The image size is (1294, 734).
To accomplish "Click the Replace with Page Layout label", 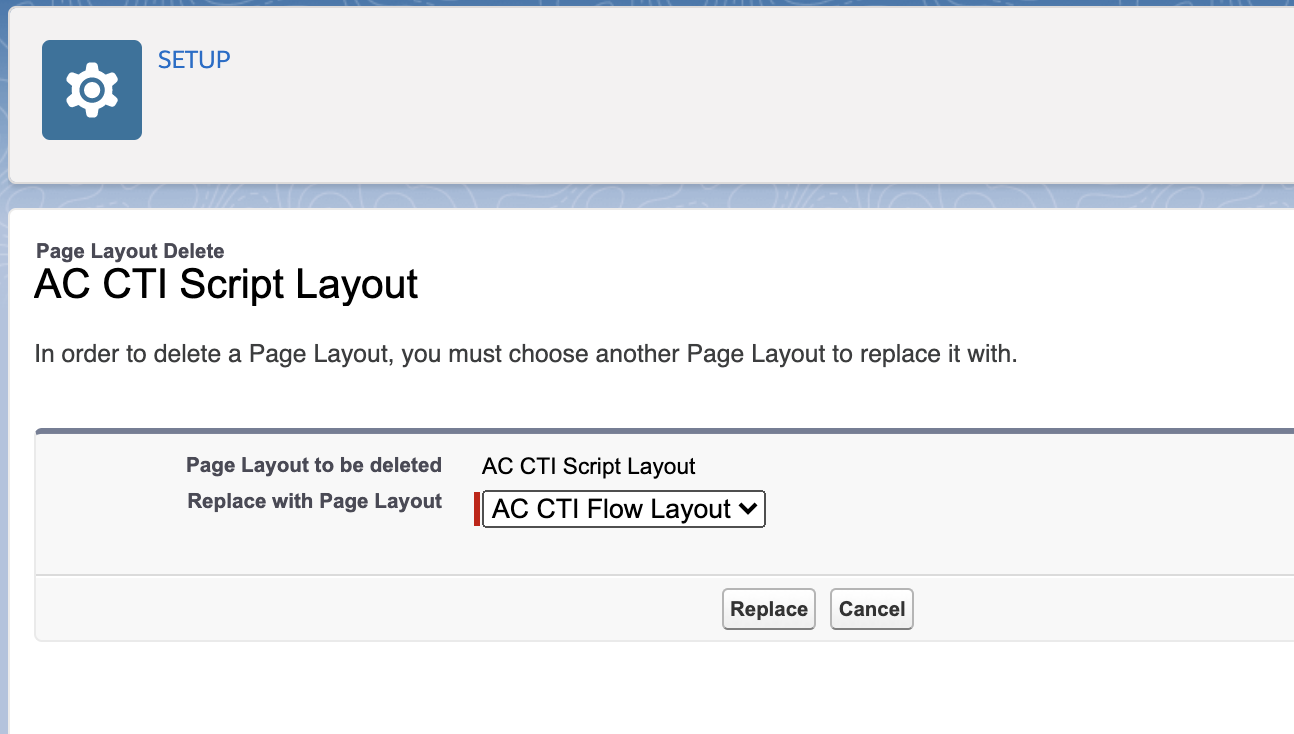I will [x=314, y=501].
